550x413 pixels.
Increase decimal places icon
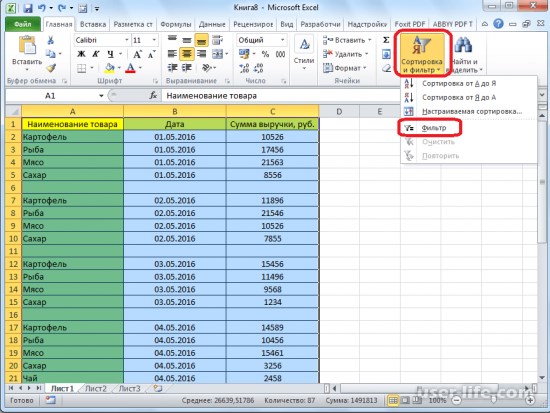244,68
